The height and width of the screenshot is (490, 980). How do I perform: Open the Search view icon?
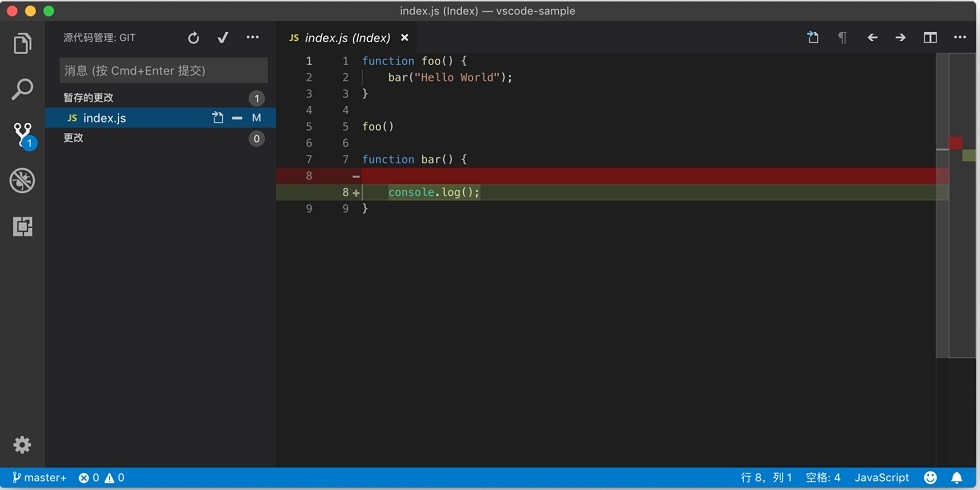click(x=22, y=89)
